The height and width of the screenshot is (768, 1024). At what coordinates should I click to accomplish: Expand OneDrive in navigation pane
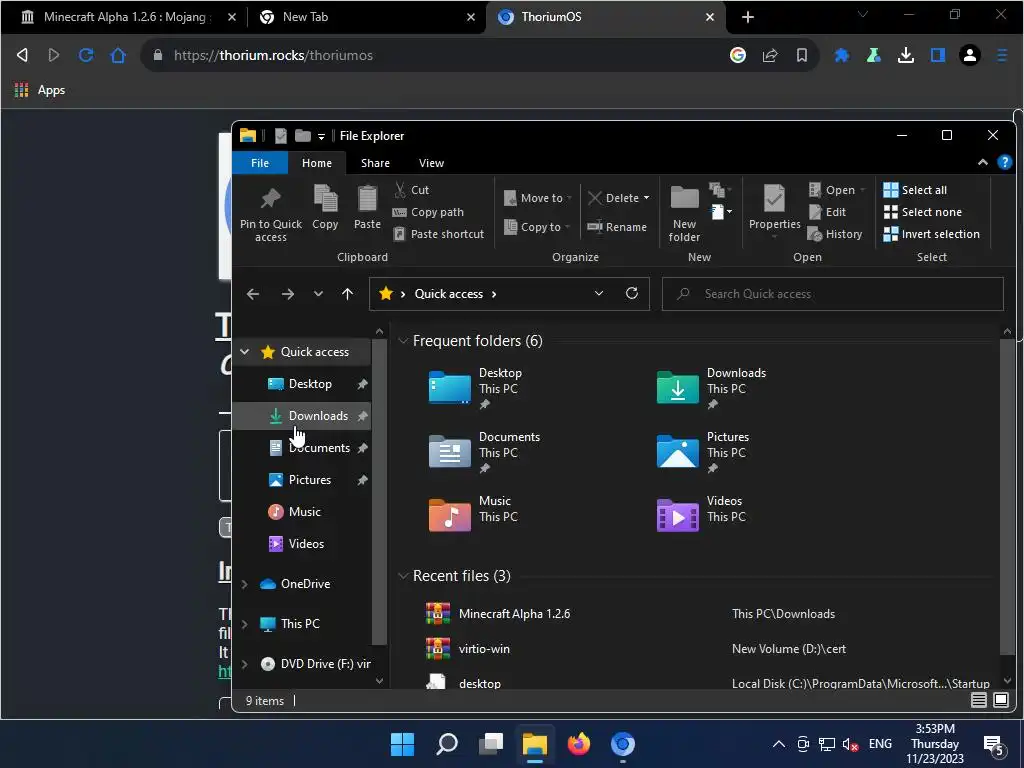tap(244, 584)
